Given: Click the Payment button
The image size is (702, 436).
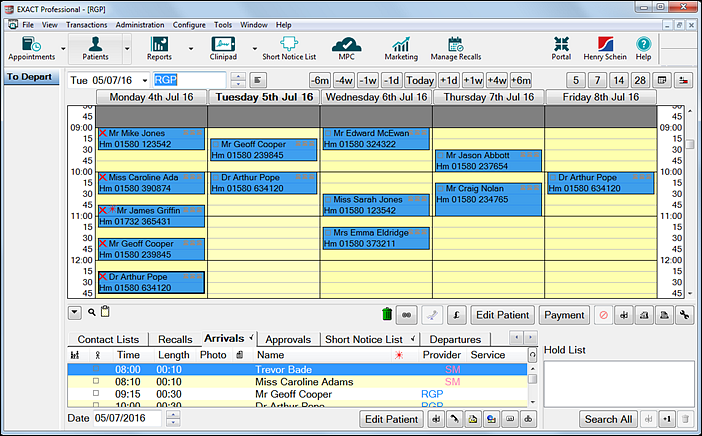Looking at the screenshot, I should click(564, 315).
